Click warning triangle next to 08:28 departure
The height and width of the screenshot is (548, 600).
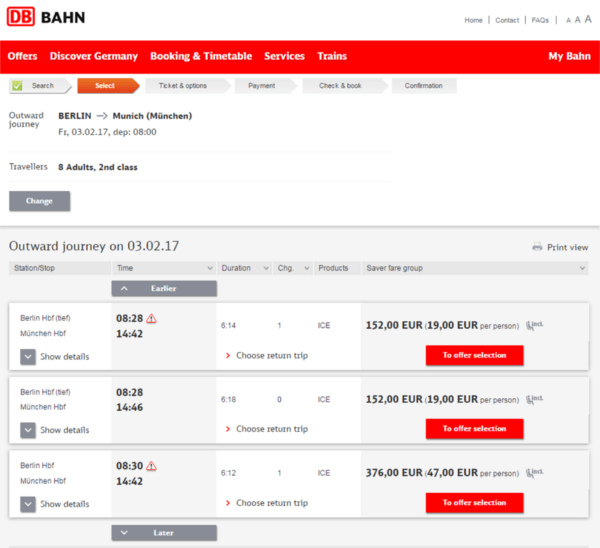(x=152, y=318)
